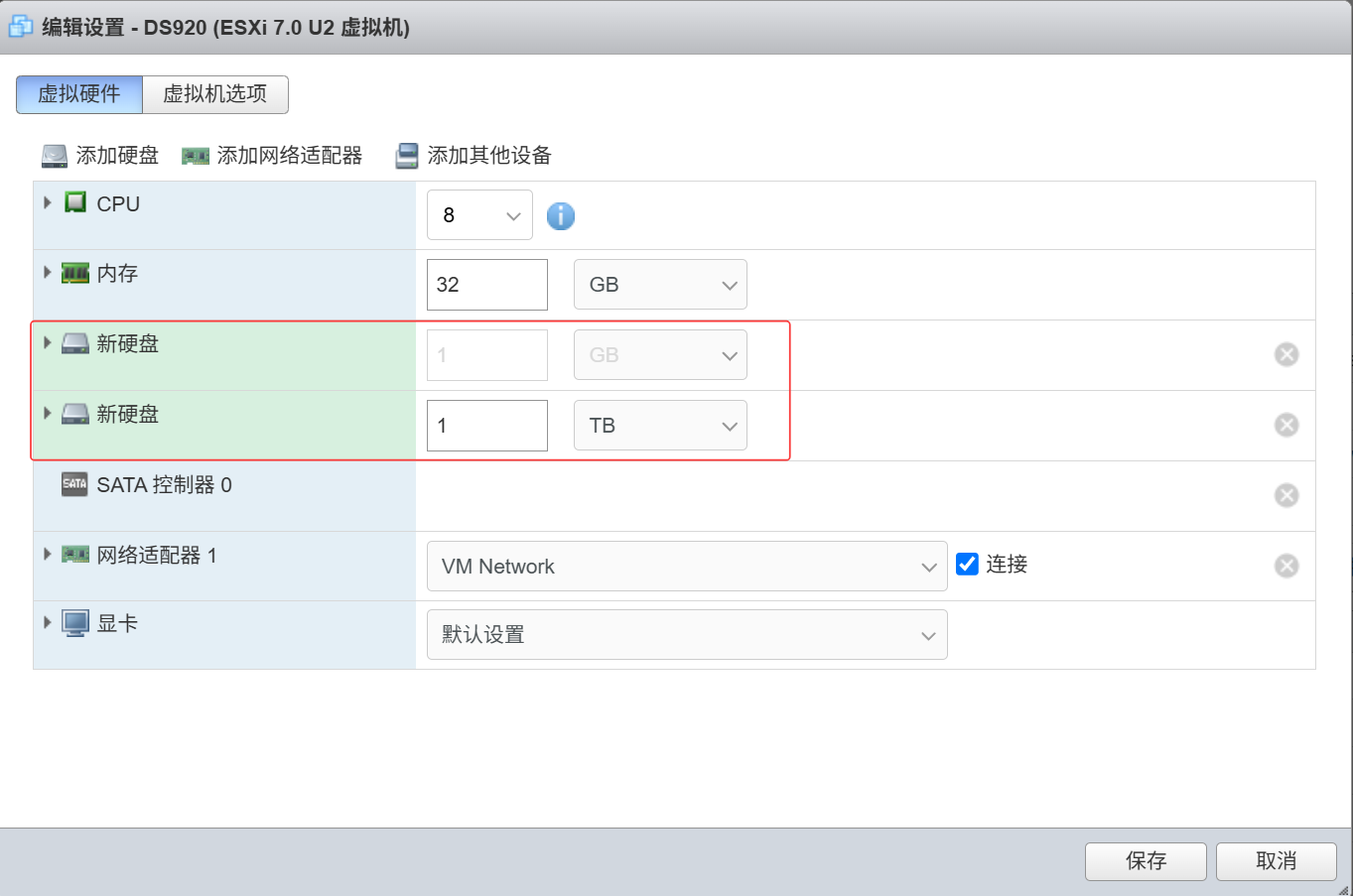Click the CPU info icon
The image size is (1353, 896).
tap(560, 215)
